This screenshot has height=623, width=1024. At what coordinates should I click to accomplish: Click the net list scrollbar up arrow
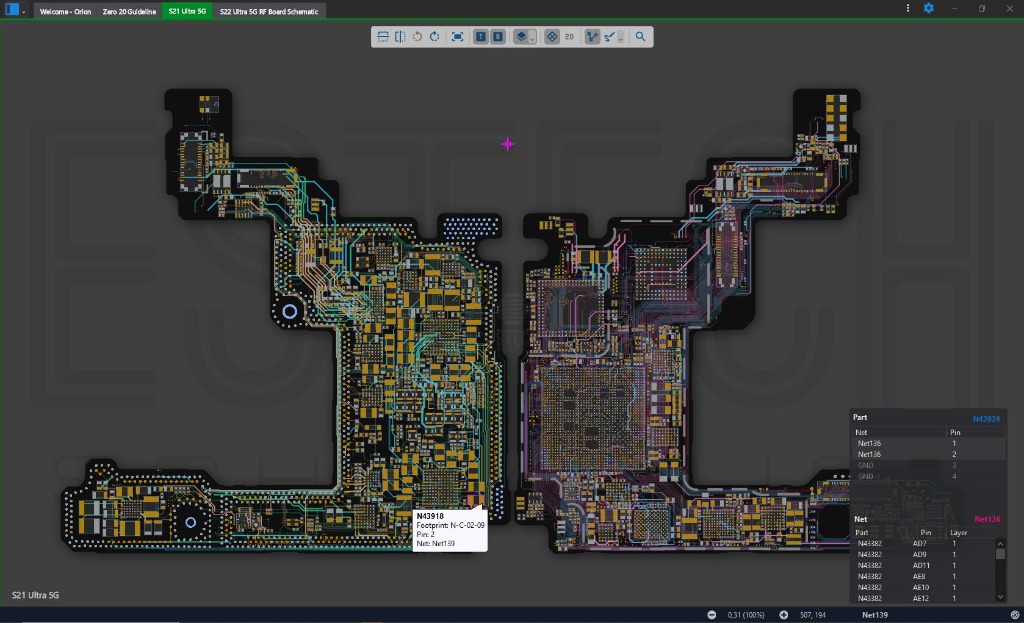tap(1000, 543)
